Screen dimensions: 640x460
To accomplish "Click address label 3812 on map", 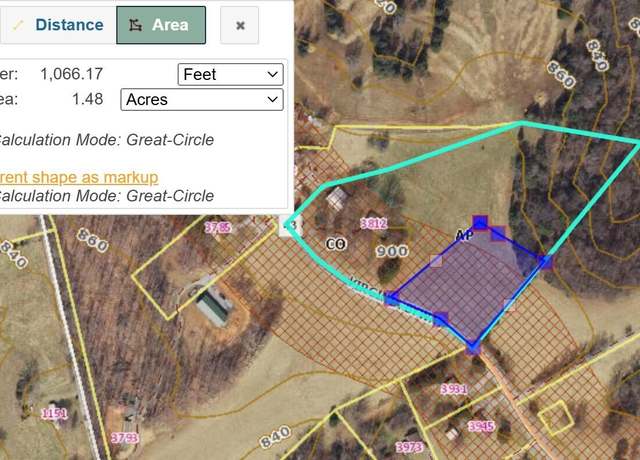I will 373,223.
